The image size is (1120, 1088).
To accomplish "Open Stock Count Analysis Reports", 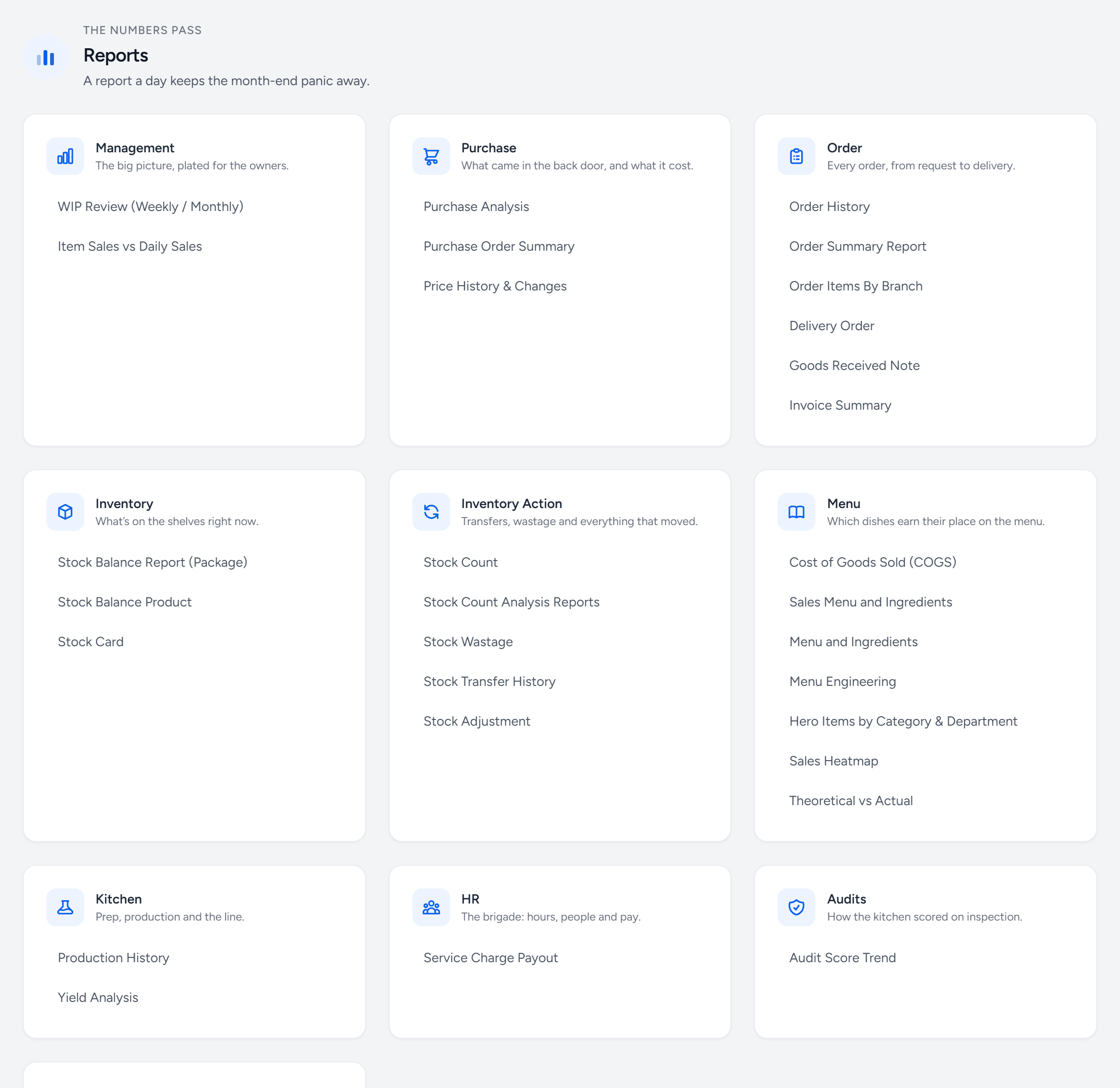I will tap(511, 602).
